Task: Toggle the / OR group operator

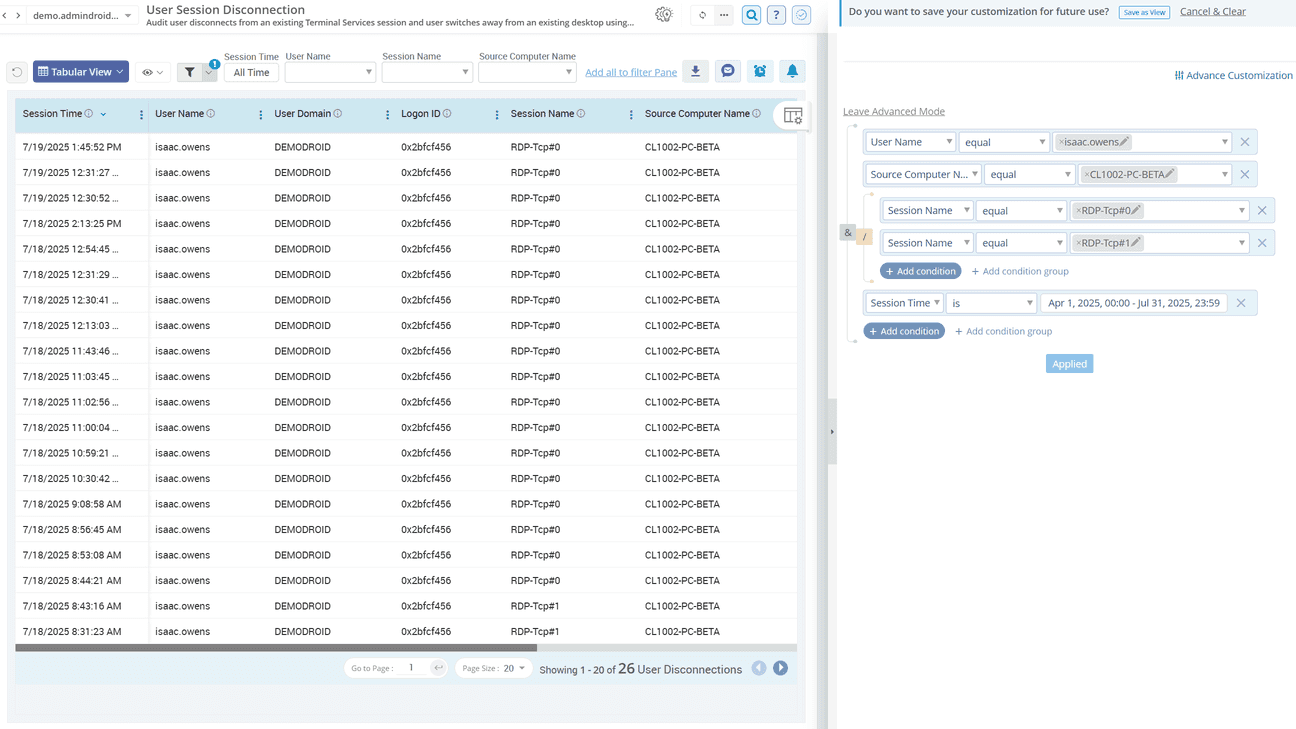Action: coord(864,238)
